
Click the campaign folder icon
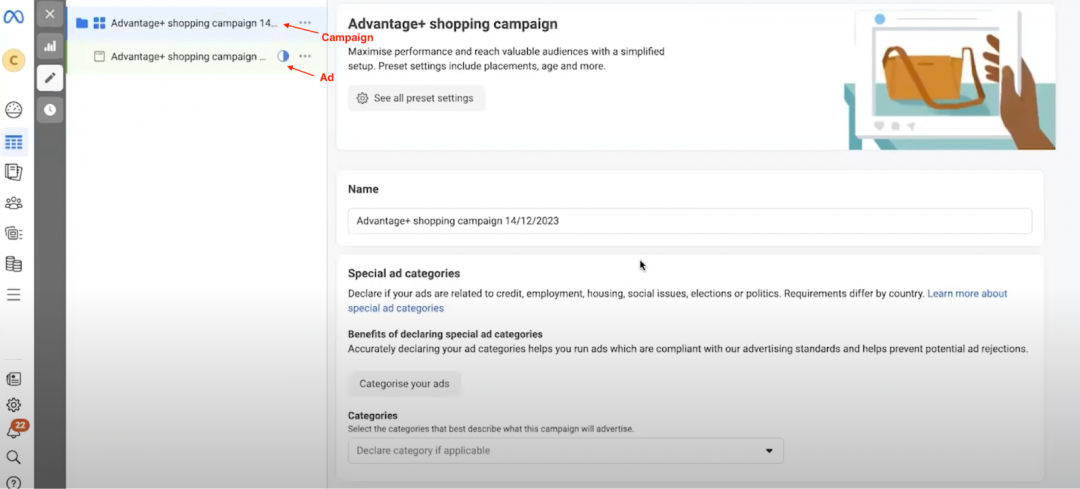click(x=82, y=23)
